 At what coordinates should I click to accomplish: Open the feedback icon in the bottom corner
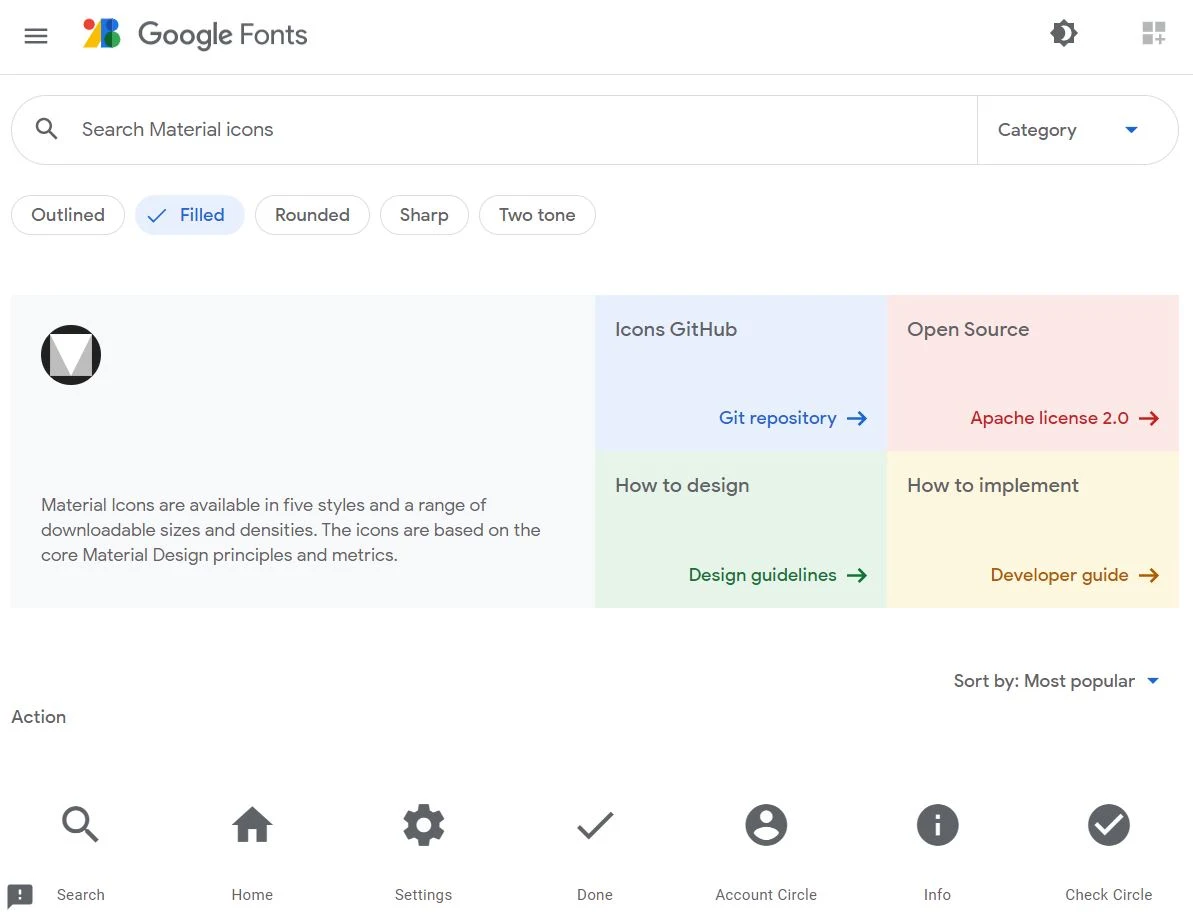tap(20, 895)
